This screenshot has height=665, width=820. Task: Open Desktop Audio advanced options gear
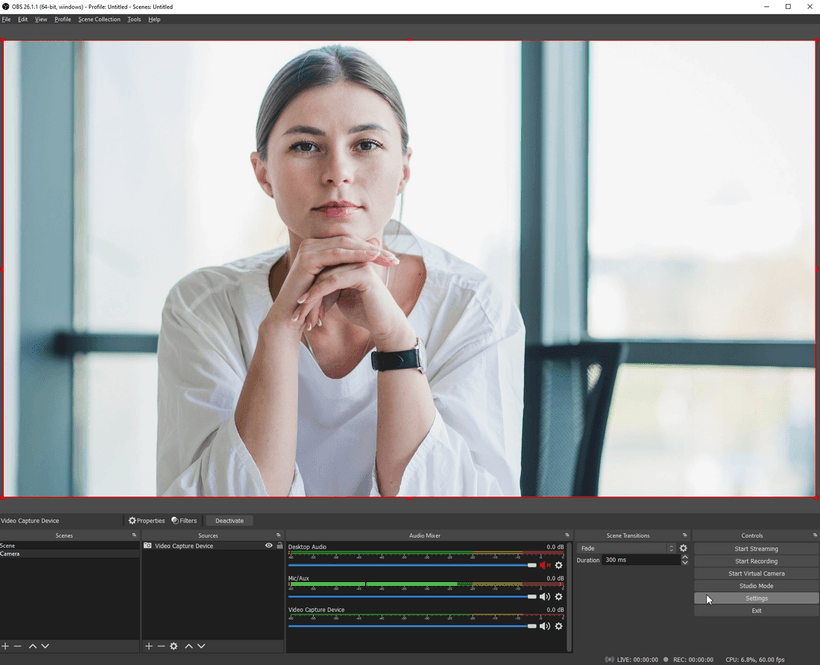558,565
